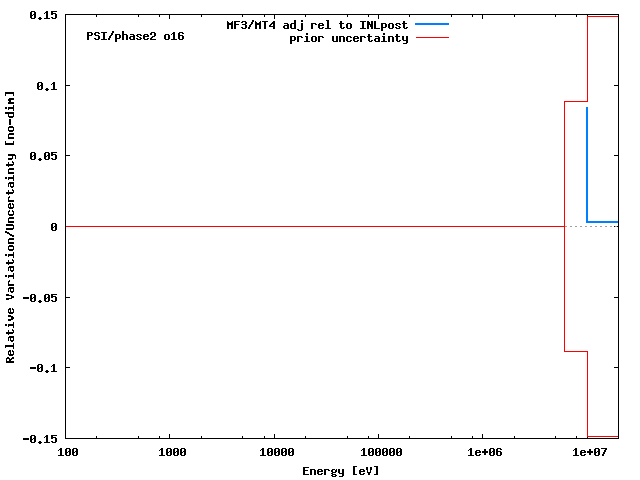The image size is (640, 480).
Task: Click the -0.15 y-axis tick label
Action: tap(39, 438)
